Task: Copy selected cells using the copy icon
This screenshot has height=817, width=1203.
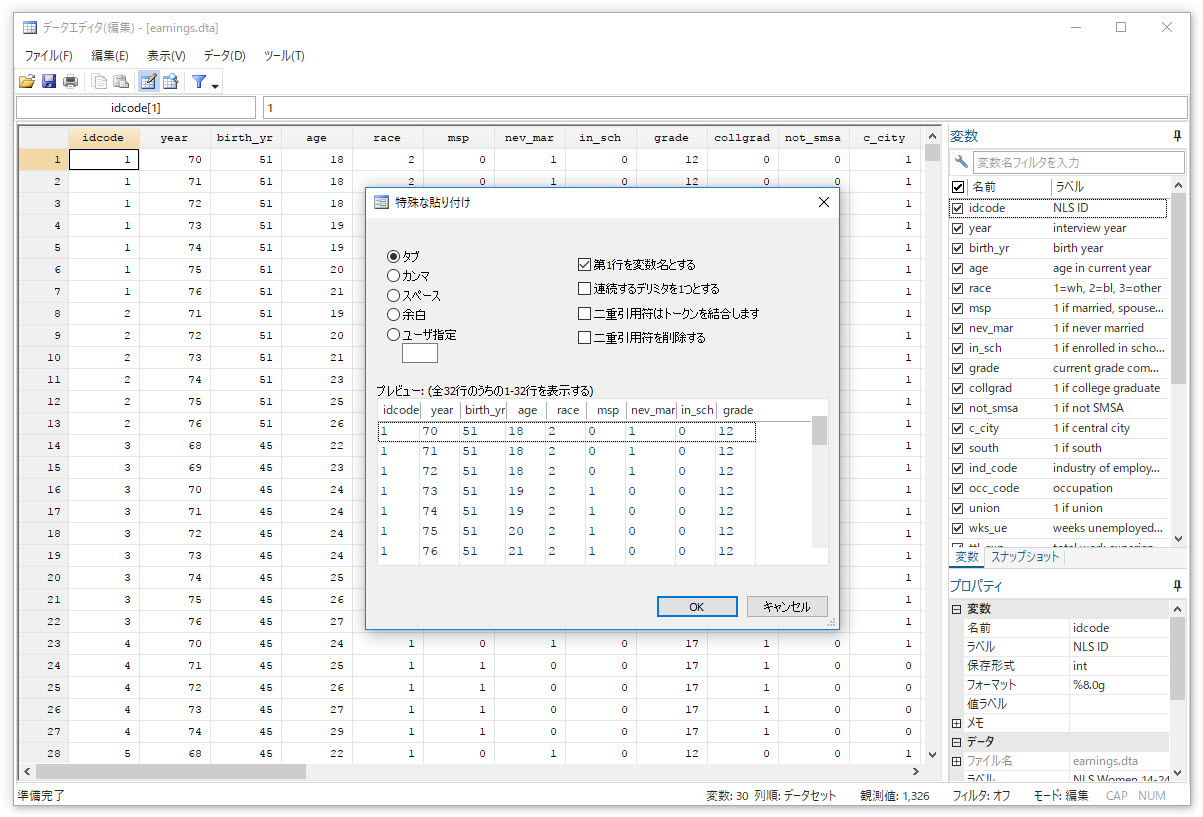Action: click(99, 81)
